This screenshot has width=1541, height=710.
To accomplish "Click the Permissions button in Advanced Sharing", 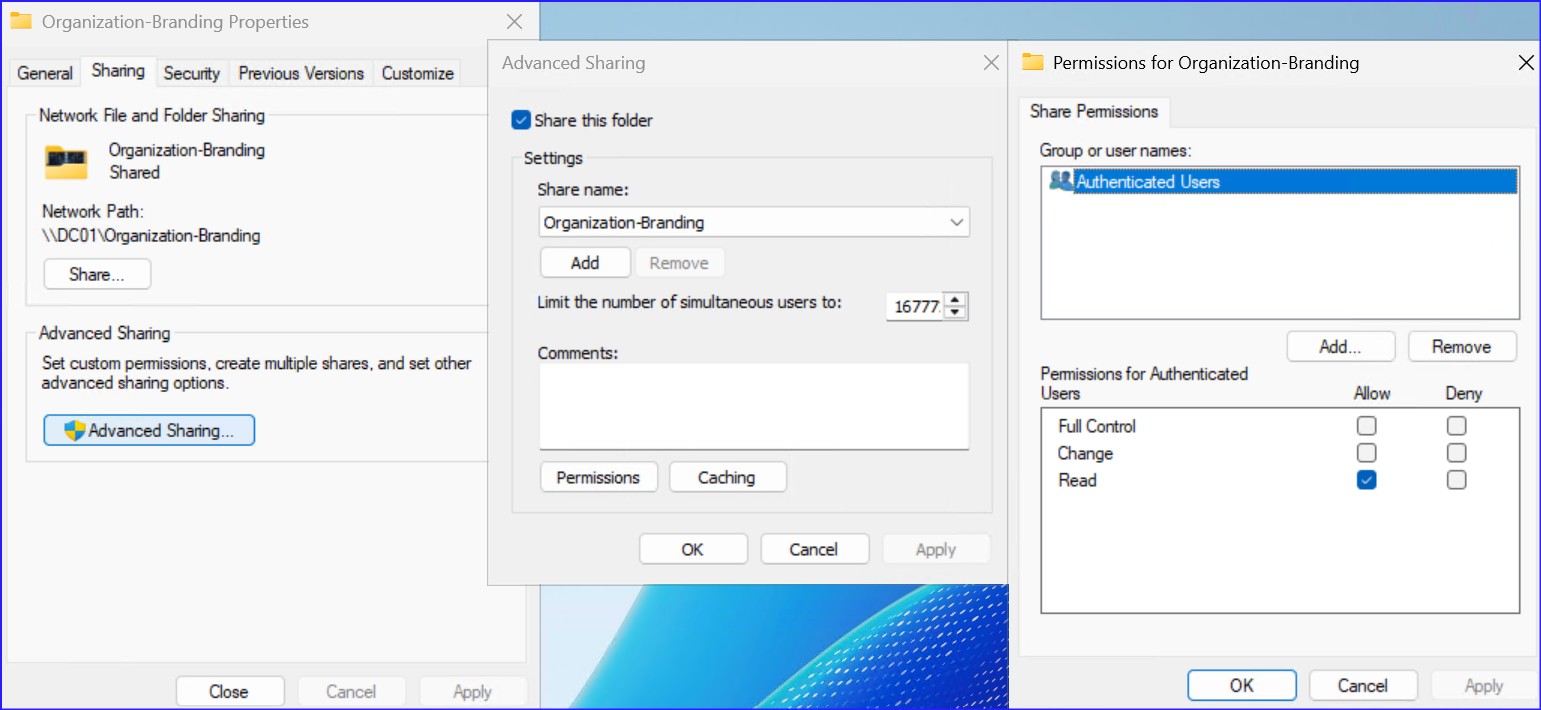I will point(598,477).
